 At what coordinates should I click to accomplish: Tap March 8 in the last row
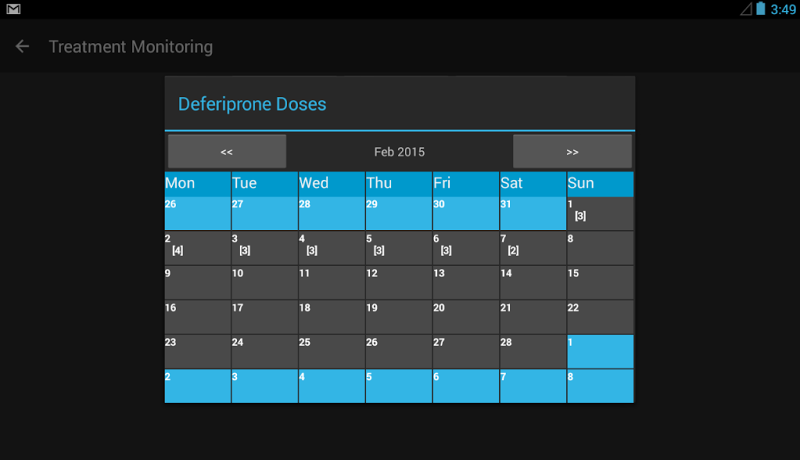(x=600, y=386)
